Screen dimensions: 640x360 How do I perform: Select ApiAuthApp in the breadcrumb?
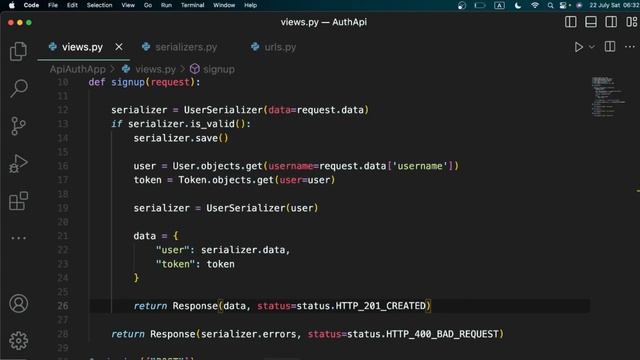click(x=78, y=69)
